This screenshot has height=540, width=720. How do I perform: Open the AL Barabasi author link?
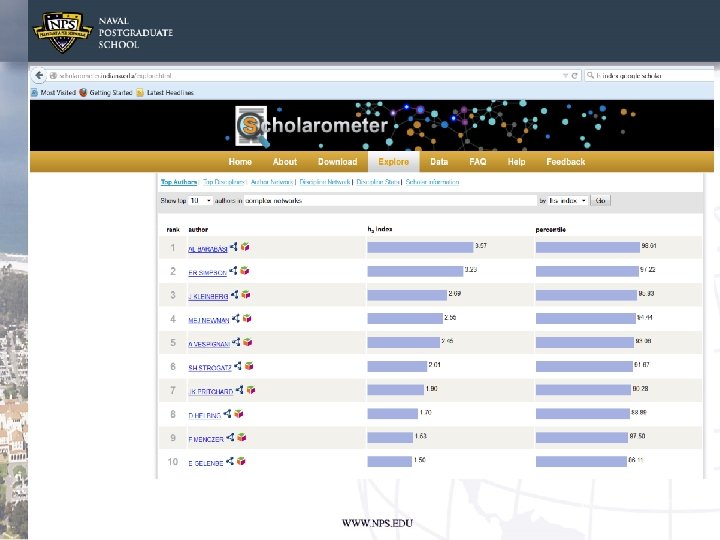tap(208, 249)
